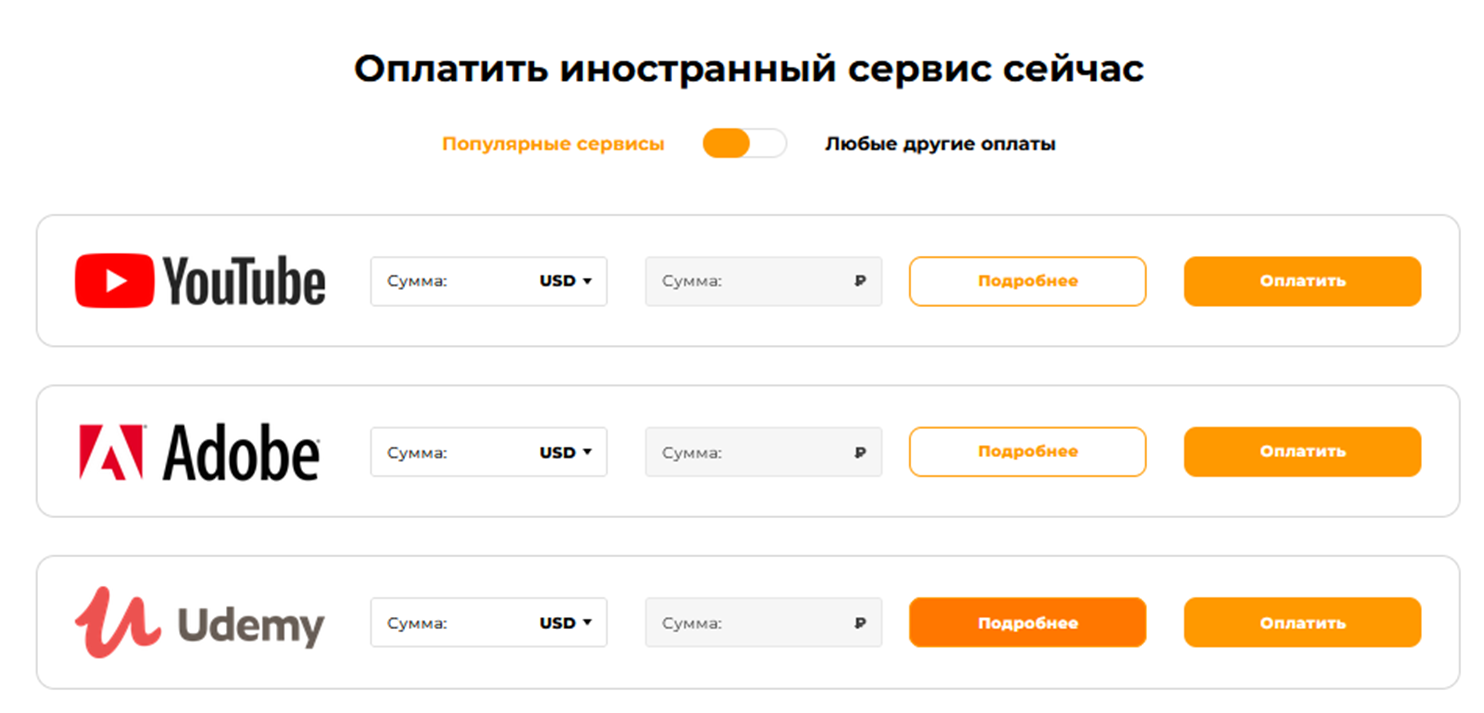The height and width of the screenshot is (713, 1484).
Task: Click the Udemy ruble amount field
Action: point(750,623)
